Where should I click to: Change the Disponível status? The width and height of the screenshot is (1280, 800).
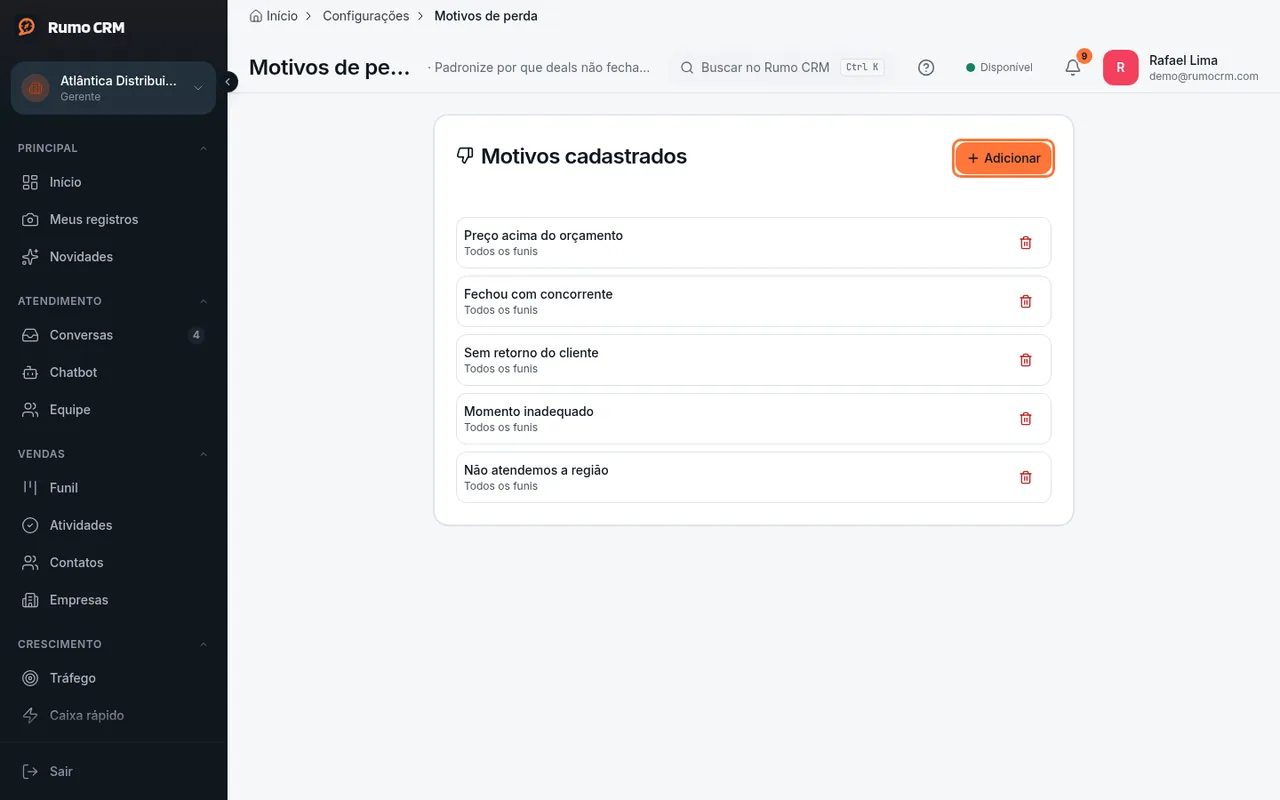coord(999,67)
